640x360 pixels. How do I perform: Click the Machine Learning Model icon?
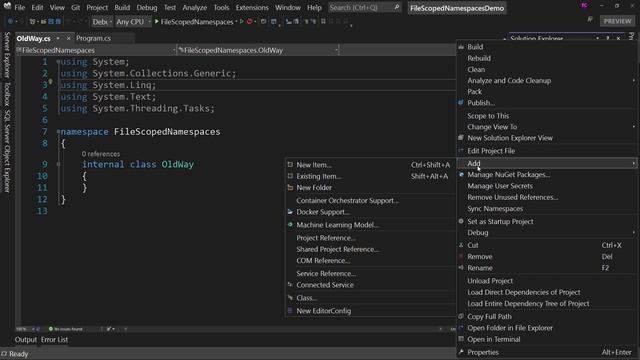[x=290, y=224]
